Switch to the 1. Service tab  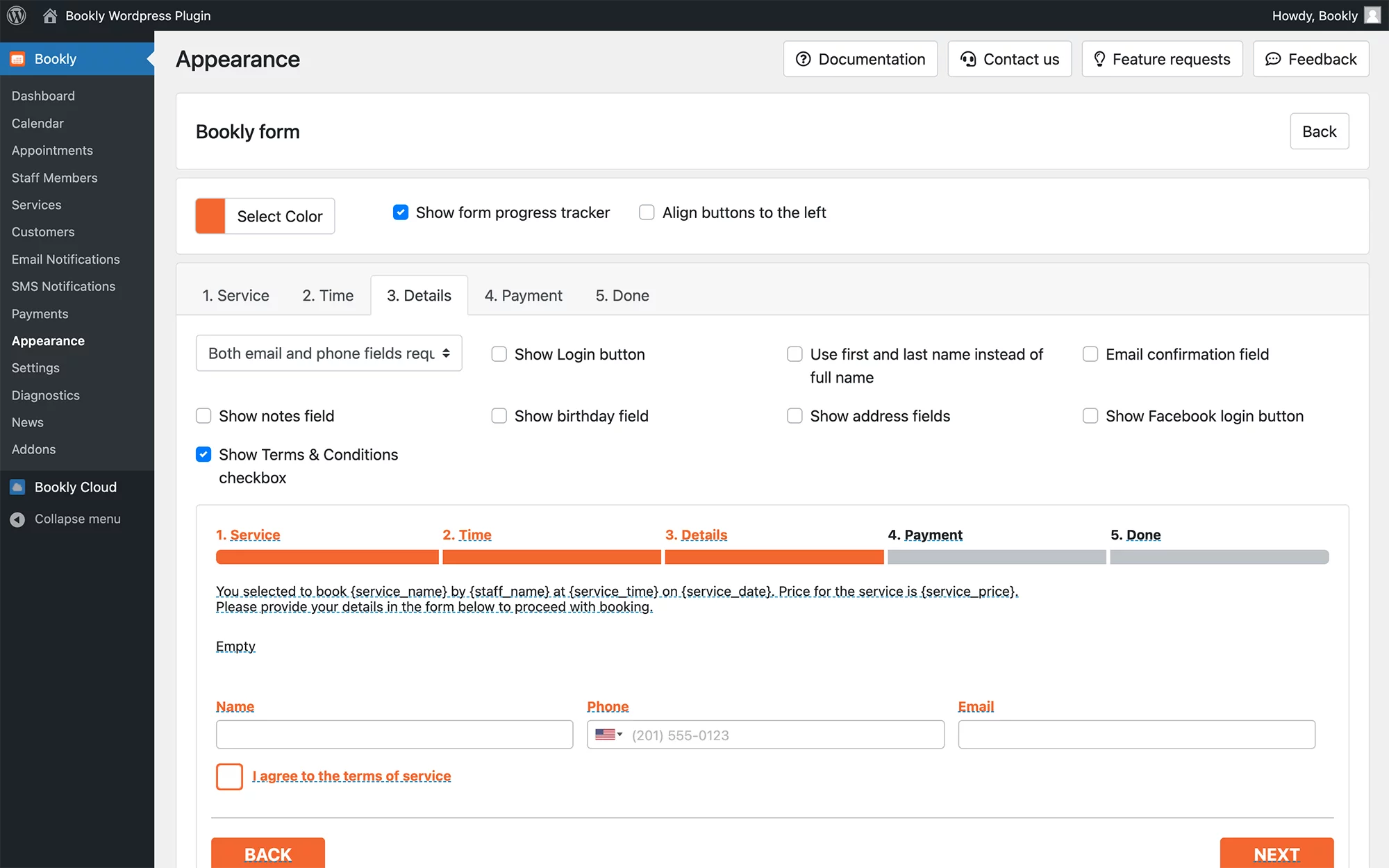[x=235, y=296]
